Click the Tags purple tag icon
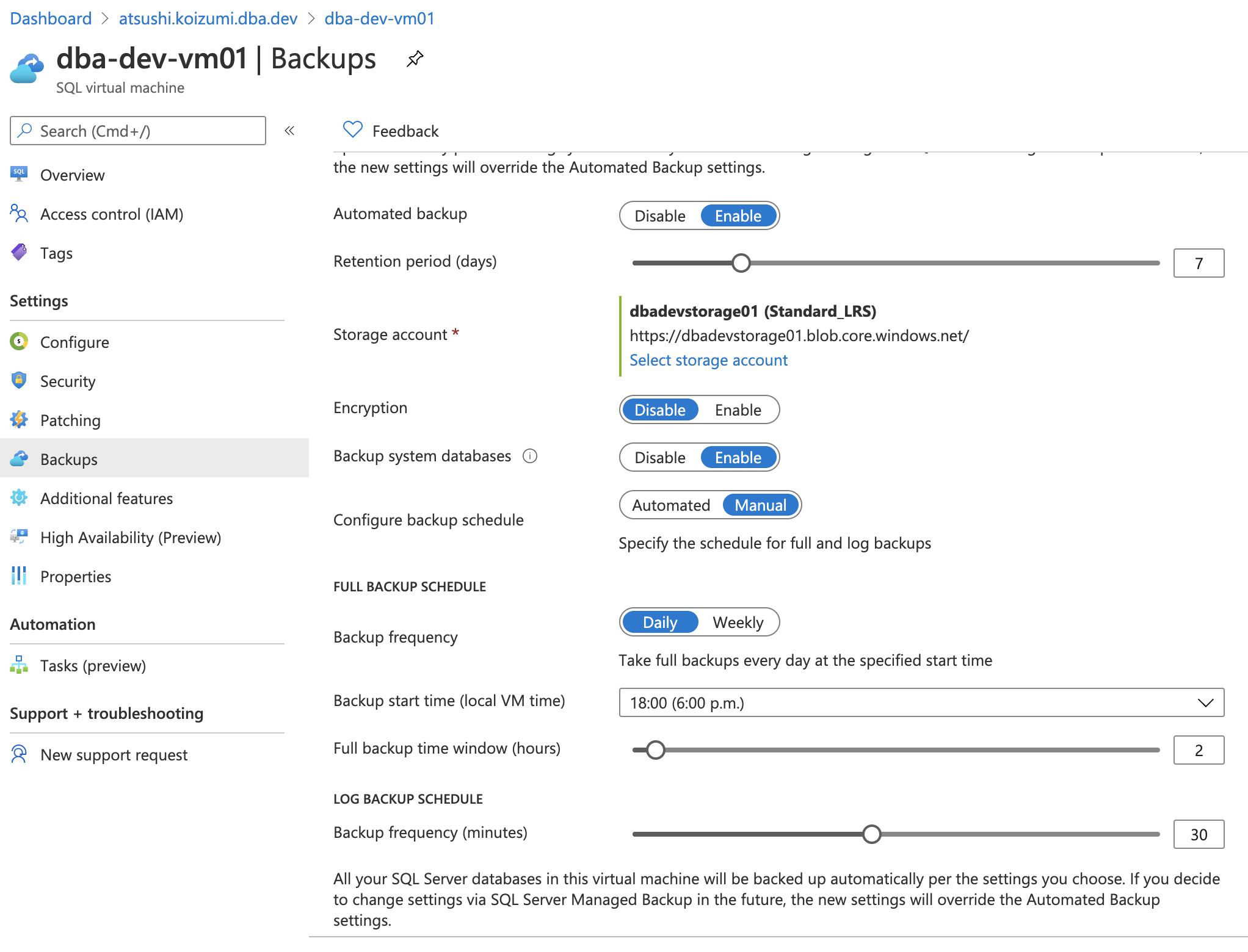1248x952 pixels. coord(19,252)
